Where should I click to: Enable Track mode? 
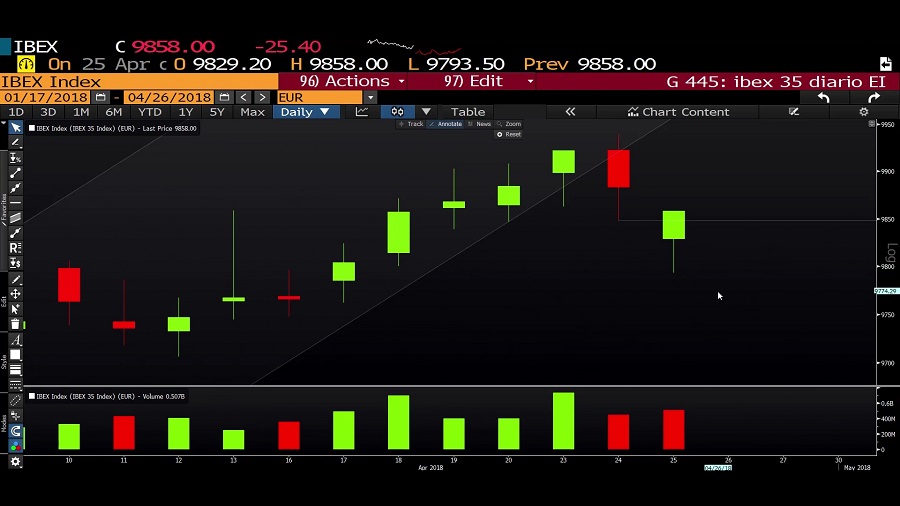click(x=411, y=124)
